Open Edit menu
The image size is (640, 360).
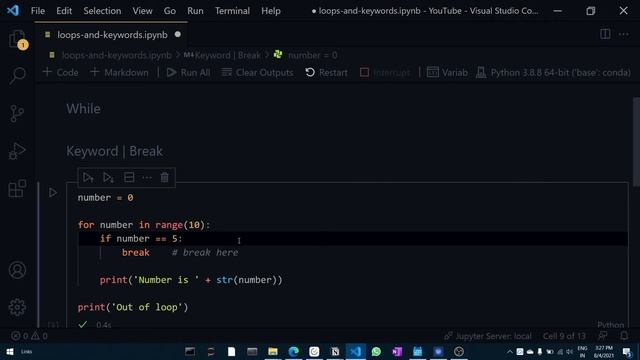[x=64, y=11]
